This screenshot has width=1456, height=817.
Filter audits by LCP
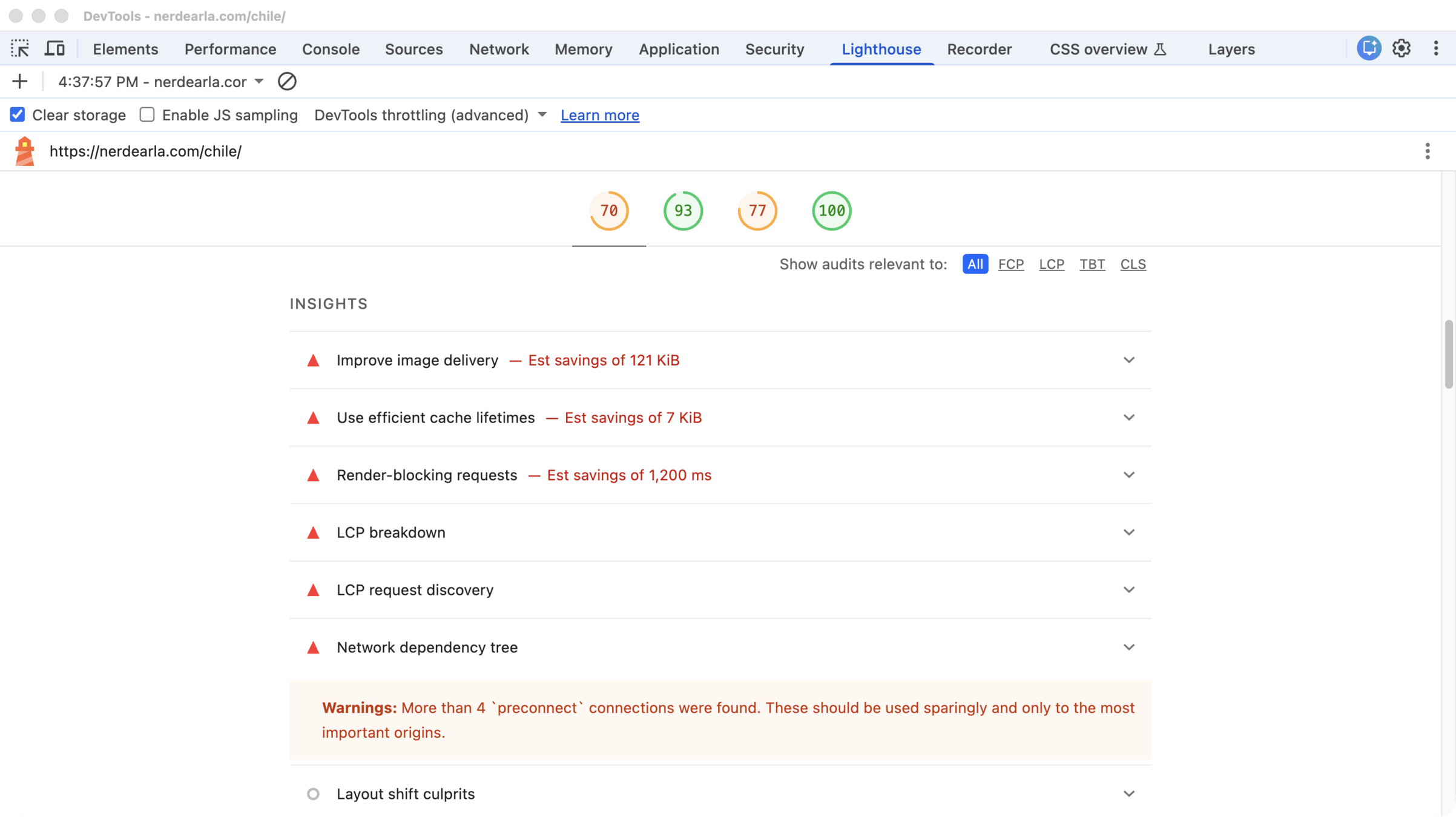tap(1051, 264)
